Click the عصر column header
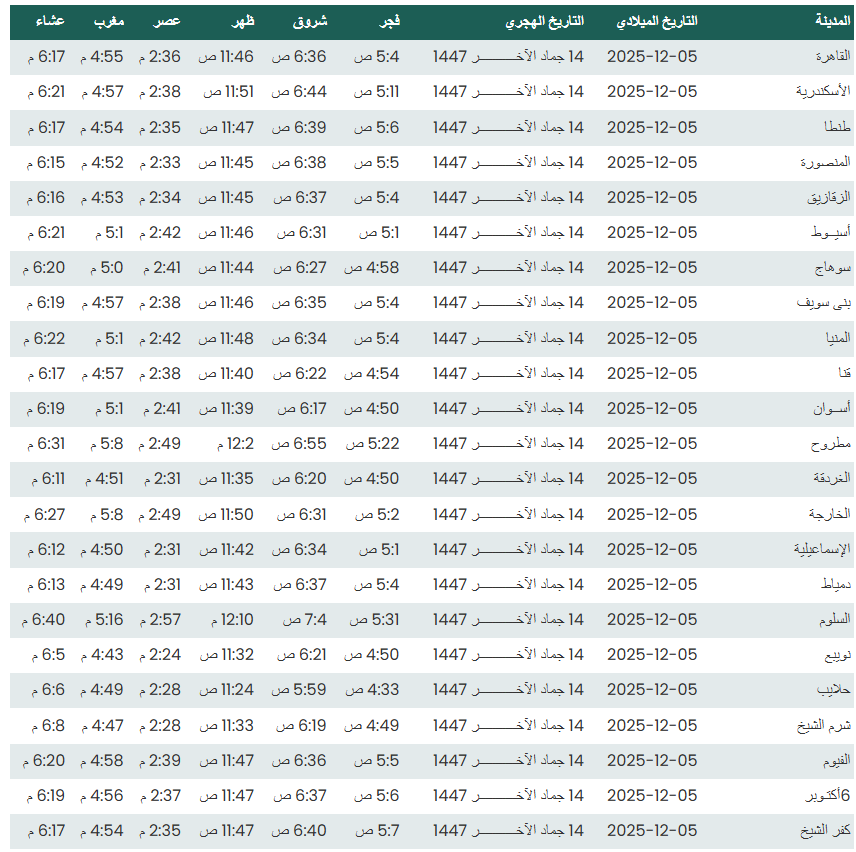Viewport: 856px width, 852px height. 167,22
